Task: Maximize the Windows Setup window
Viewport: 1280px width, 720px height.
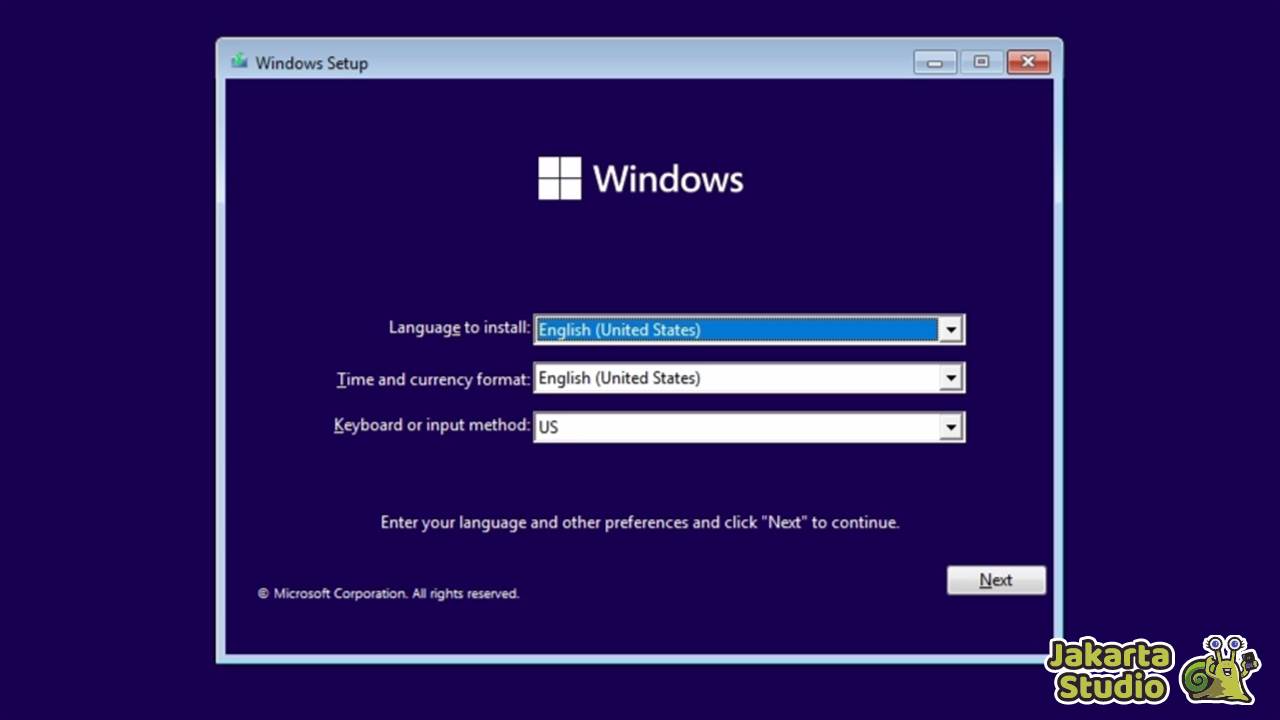Action: (x=982, y=62)
